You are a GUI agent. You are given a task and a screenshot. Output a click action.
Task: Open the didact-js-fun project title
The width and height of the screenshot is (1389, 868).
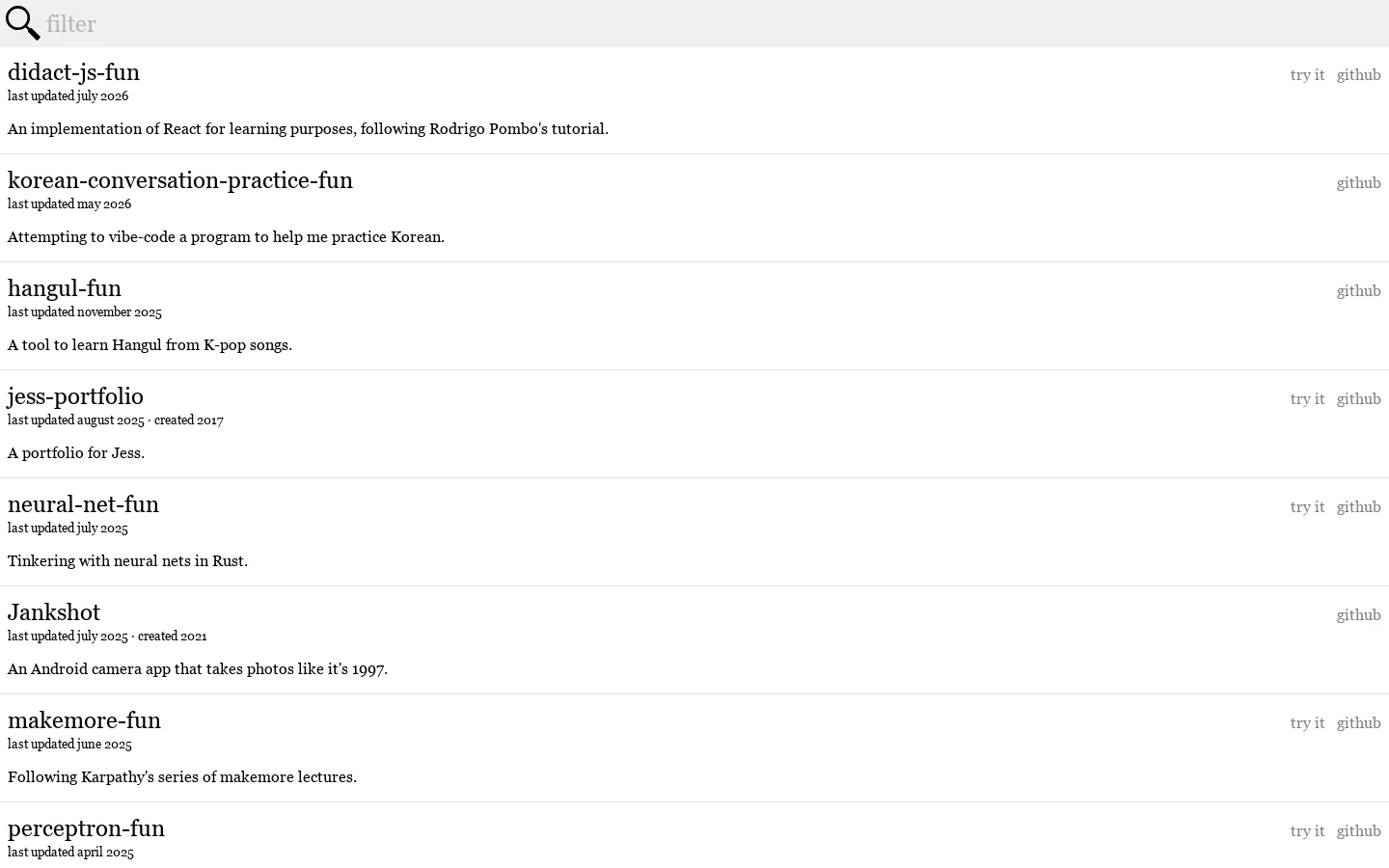(x=73, y=72)
